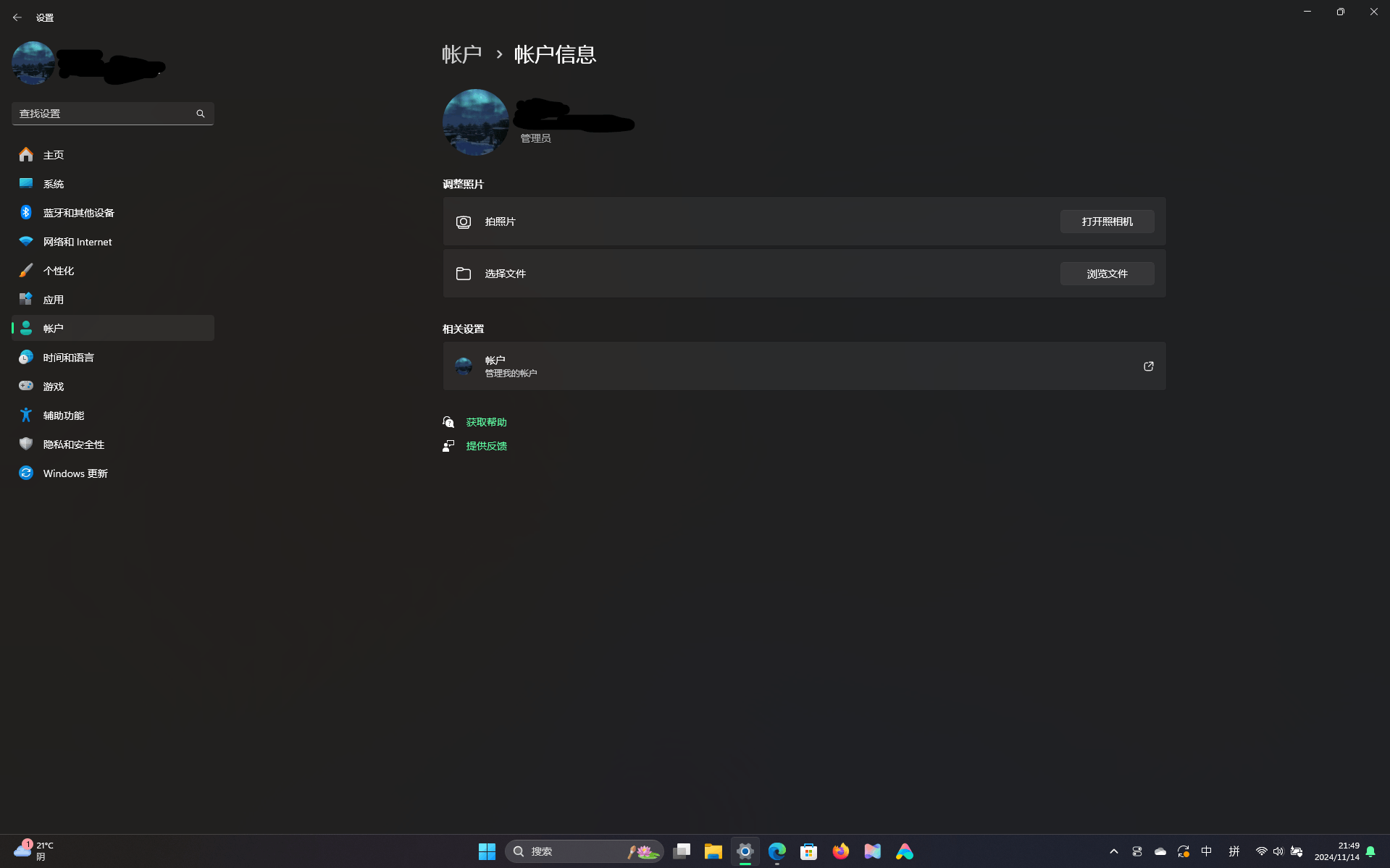Click the large profile picture
Image resolution: width=1390 pixels, height=868 pixels.
pyautogui.click(x=476, y=122)
